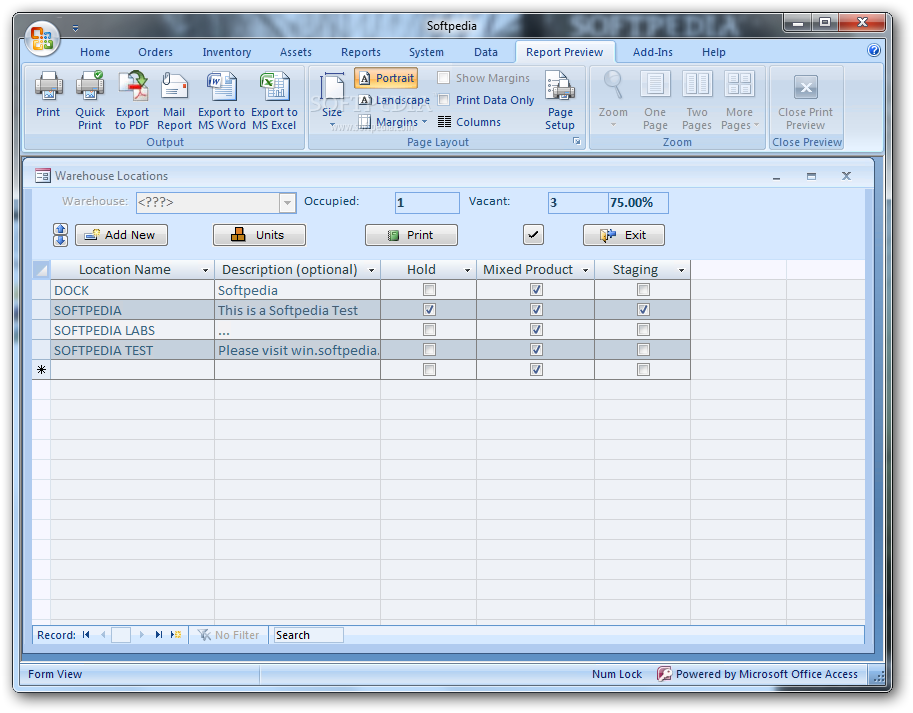This screenshot has height=713, width=913.
Task: Click the Exit button
Action: 624,235
